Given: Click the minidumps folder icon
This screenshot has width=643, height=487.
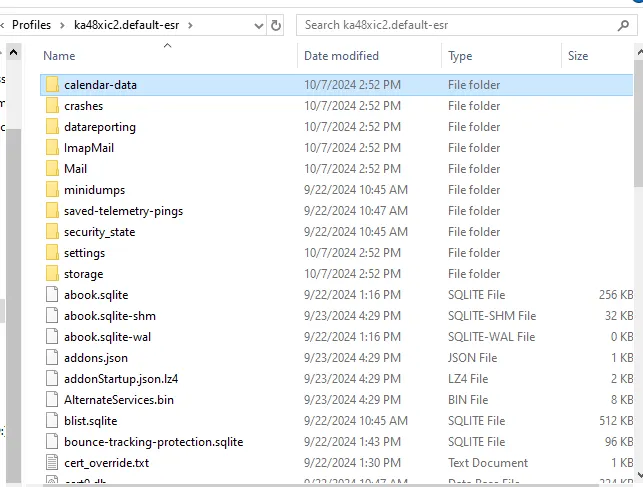Looking at the screenshot, I should [52, 190].
